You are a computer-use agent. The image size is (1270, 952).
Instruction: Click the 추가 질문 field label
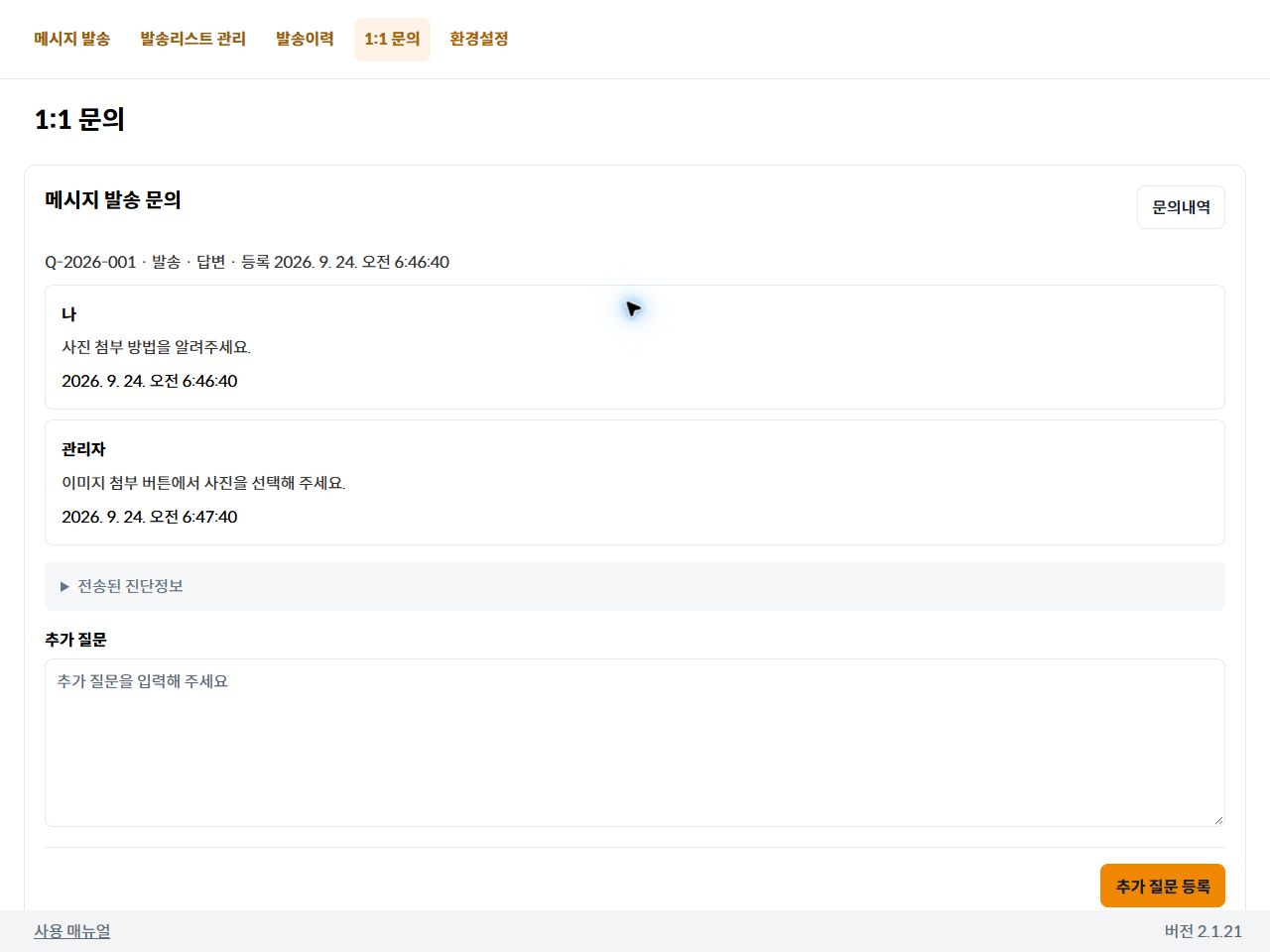click(x=75, y=640)
